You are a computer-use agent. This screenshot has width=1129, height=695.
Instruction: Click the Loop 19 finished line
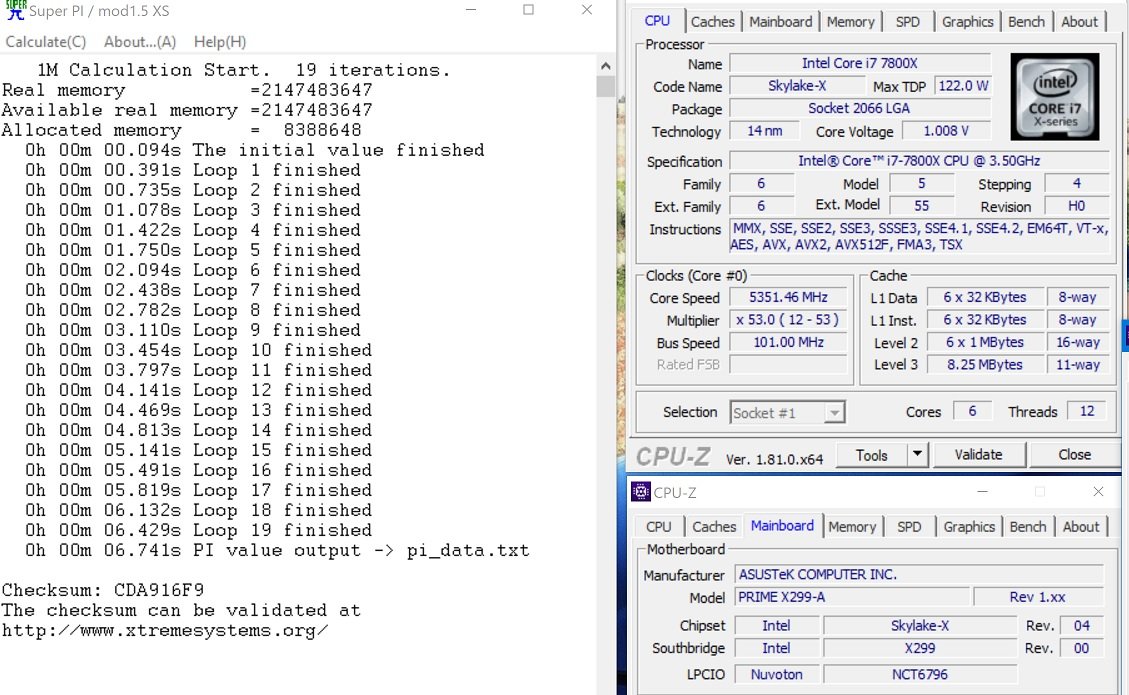tap(199, 530)
